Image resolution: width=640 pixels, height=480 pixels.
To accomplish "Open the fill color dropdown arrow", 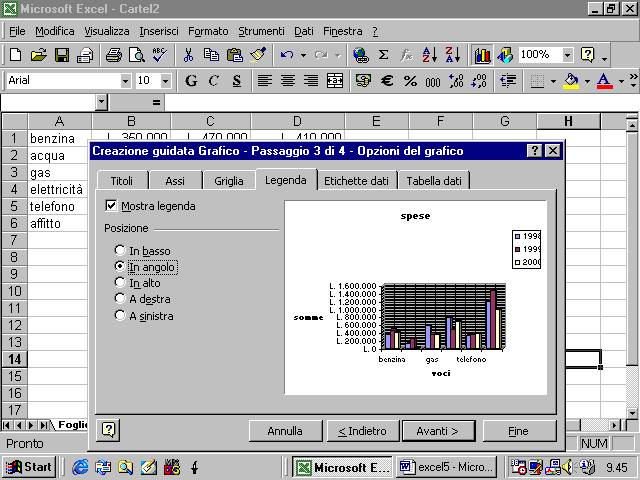I will 587,81.
